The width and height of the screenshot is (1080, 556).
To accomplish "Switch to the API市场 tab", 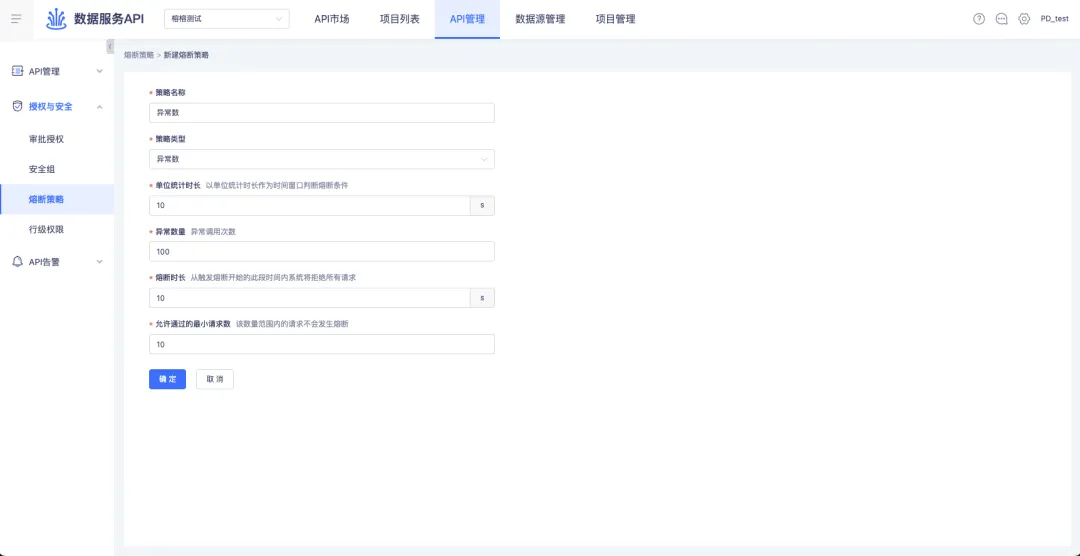I will 332,19.
